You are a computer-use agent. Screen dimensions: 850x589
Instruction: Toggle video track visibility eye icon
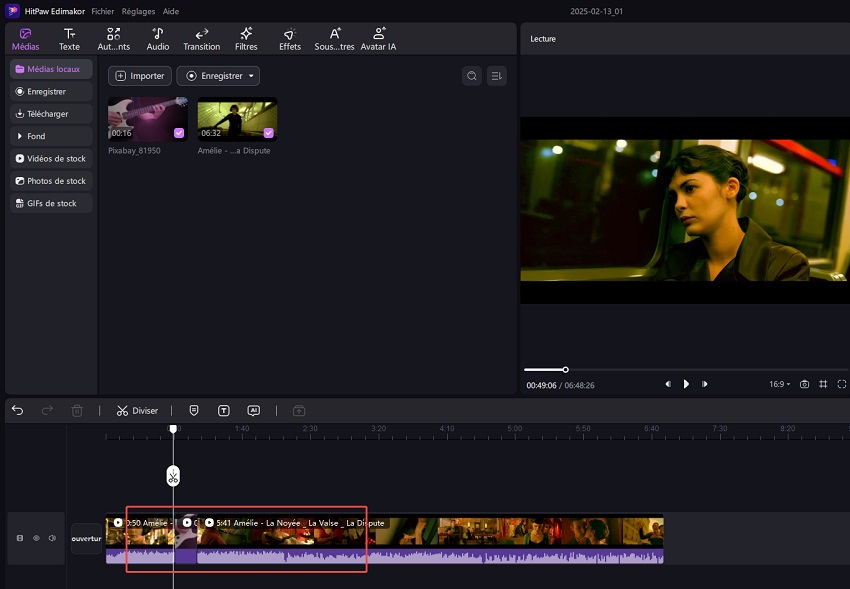click(36, 538)
